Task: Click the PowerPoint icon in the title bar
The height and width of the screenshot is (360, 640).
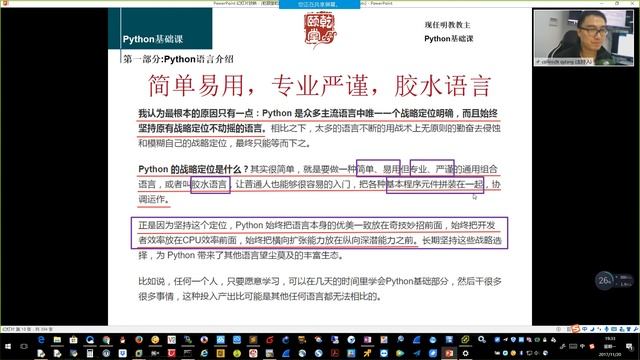Action: click(x=4, y=3)
